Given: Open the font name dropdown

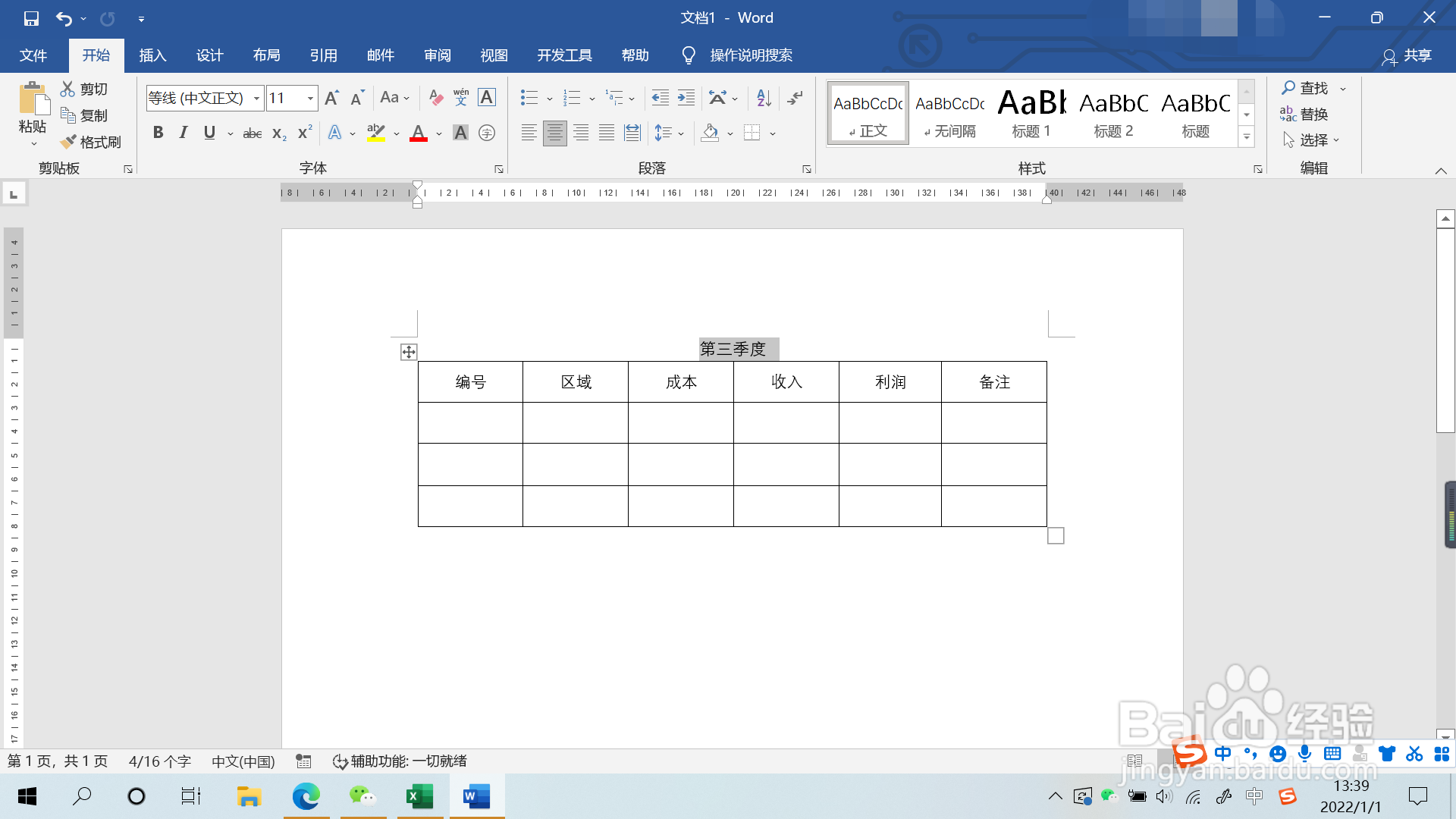Looking at the screenshot, I should tap(256, 98).
